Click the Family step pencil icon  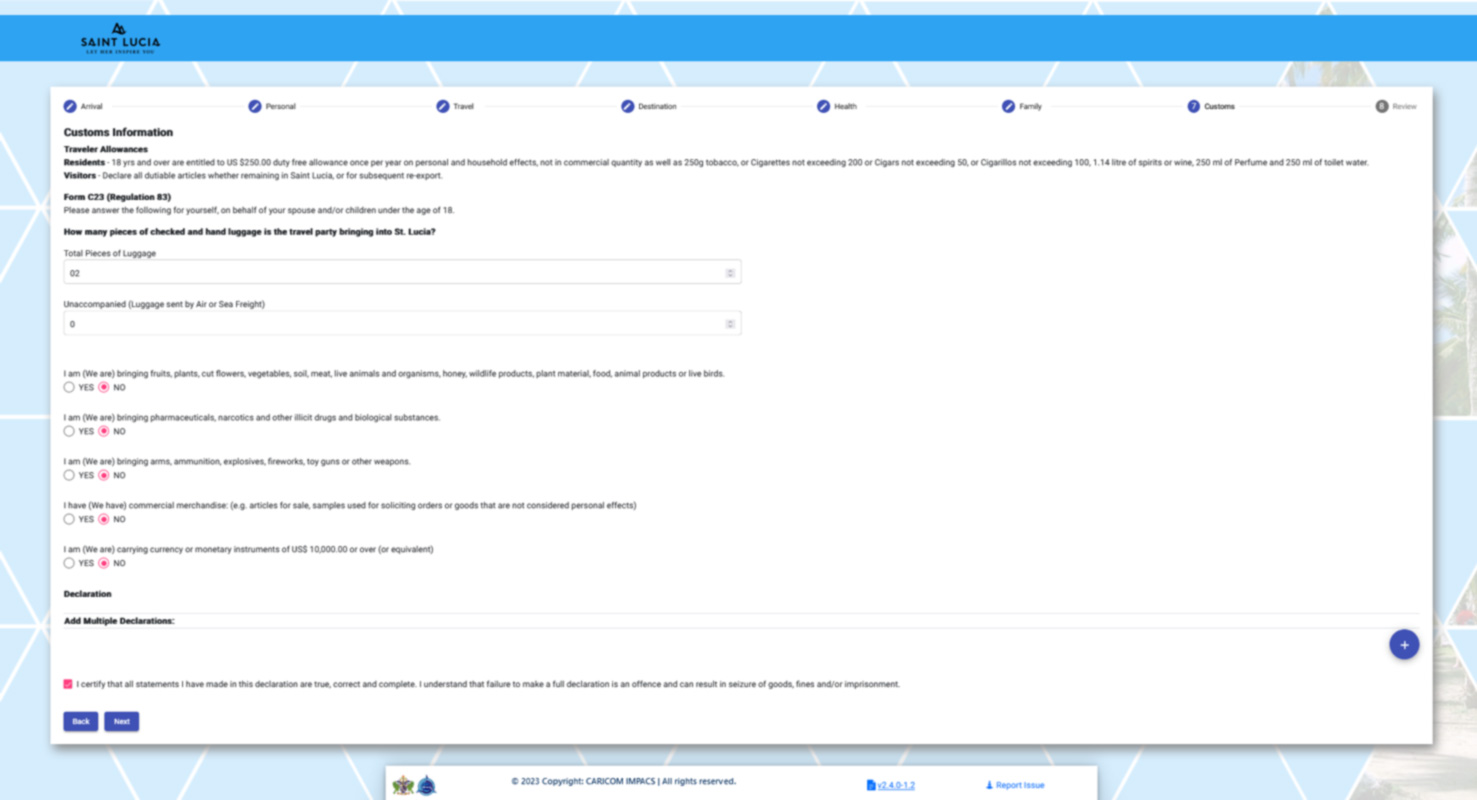pyautogui.click(x=1008, y=106)
